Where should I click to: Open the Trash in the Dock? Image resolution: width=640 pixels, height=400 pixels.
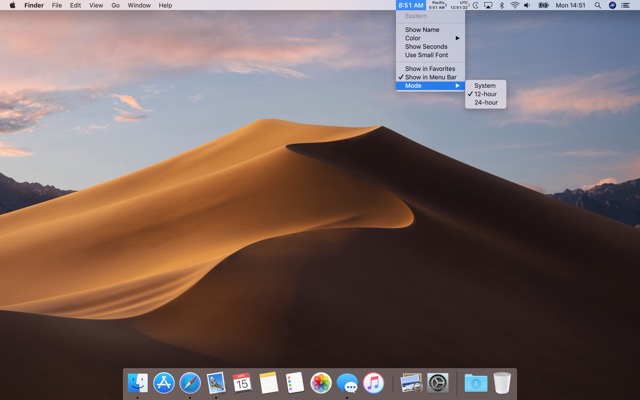click(x=502, y=383)
